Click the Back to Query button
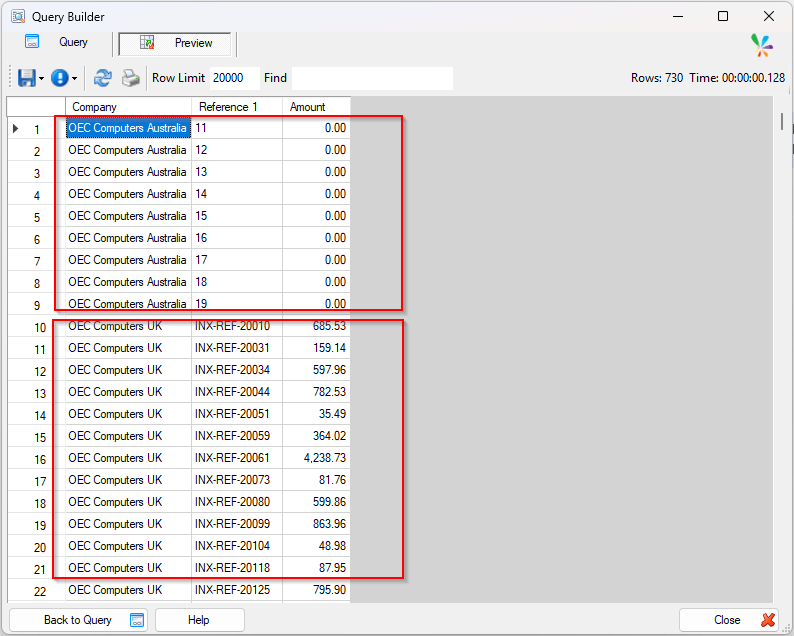This screenshot has height=636, width=794. (78, 620)
